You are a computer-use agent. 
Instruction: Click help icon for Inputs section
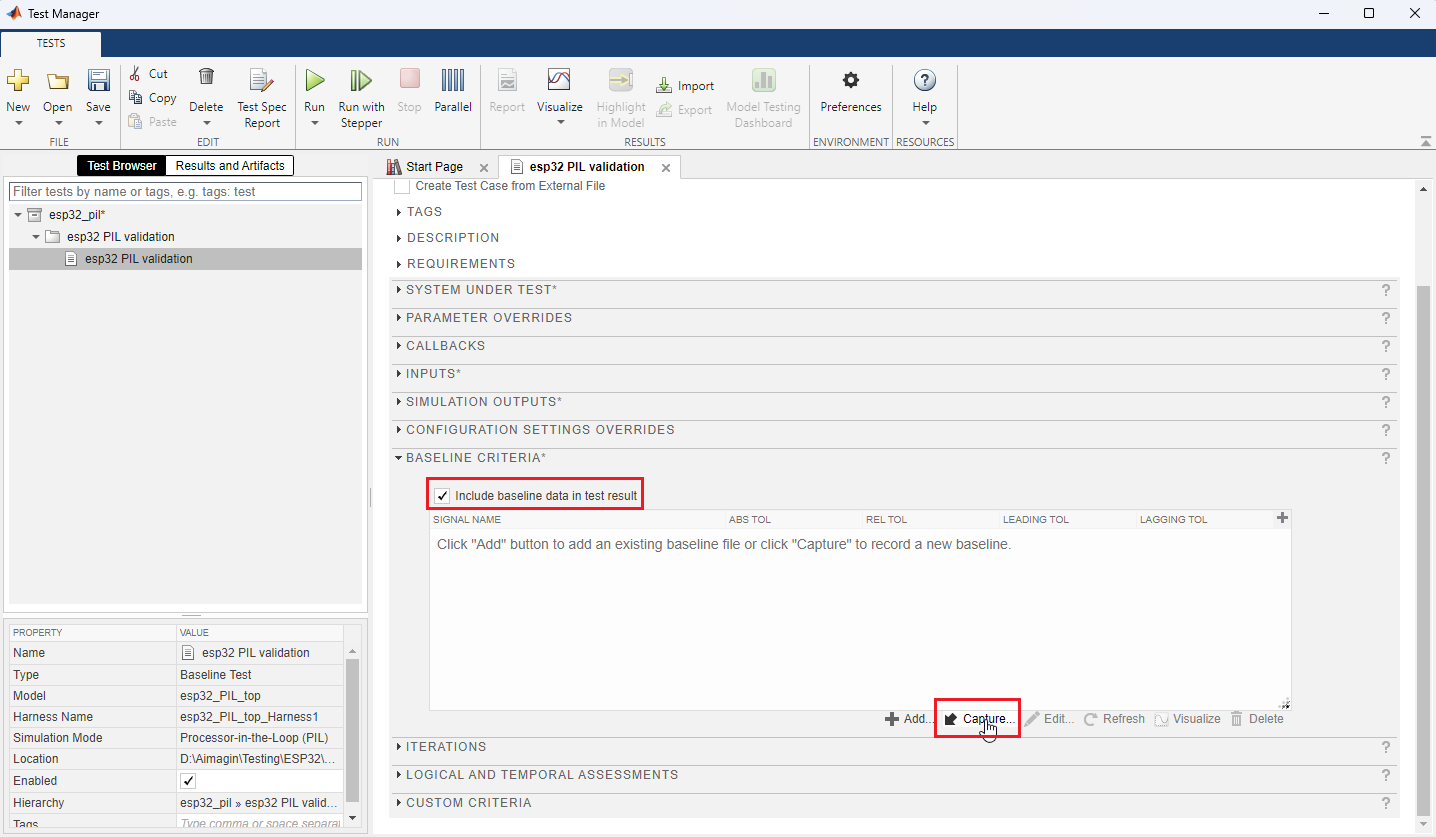[x=1386, y=374]
